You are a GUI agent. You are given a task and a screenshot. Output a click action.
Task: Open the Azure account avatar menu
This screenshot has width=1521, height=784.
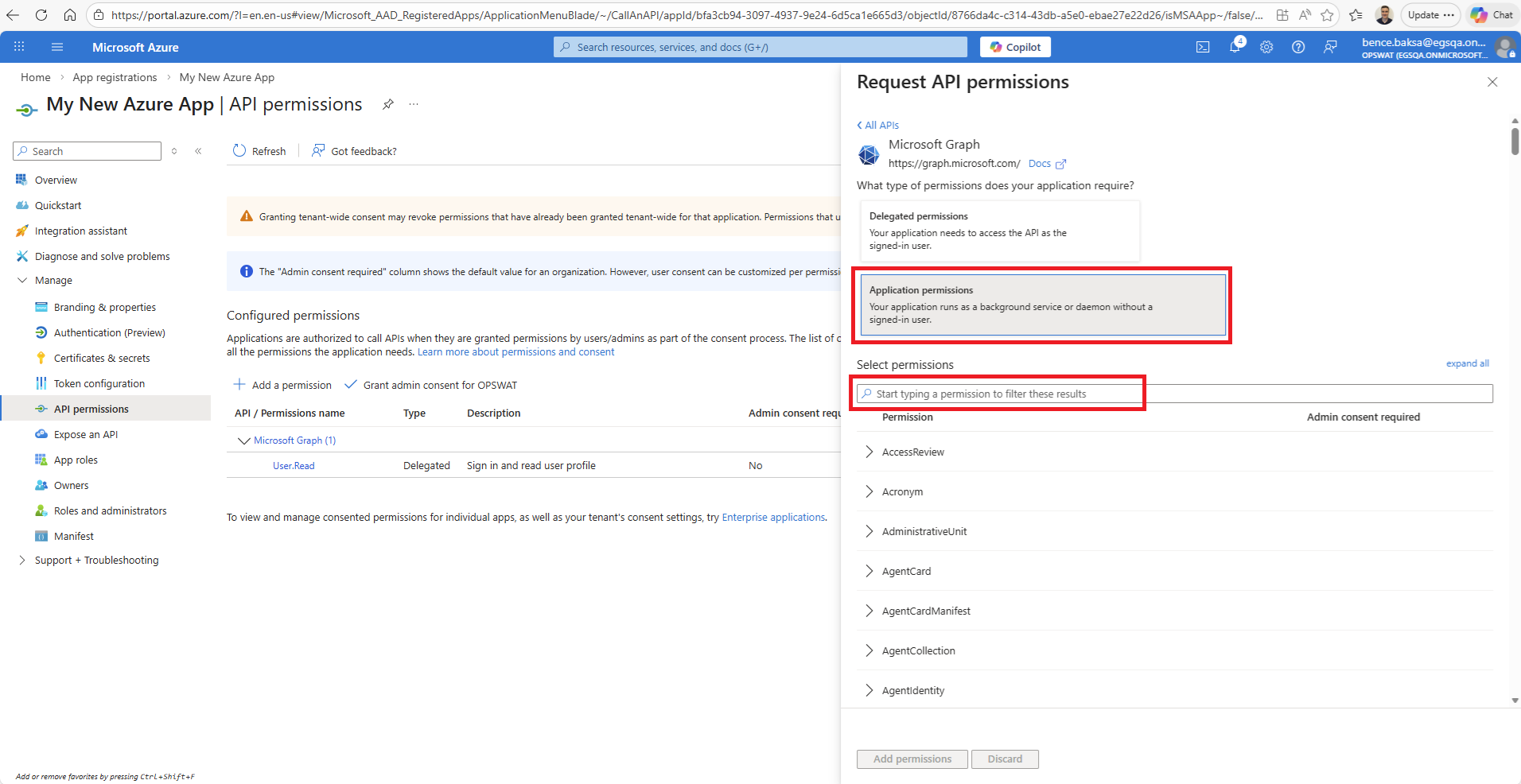click(1505, 48)
